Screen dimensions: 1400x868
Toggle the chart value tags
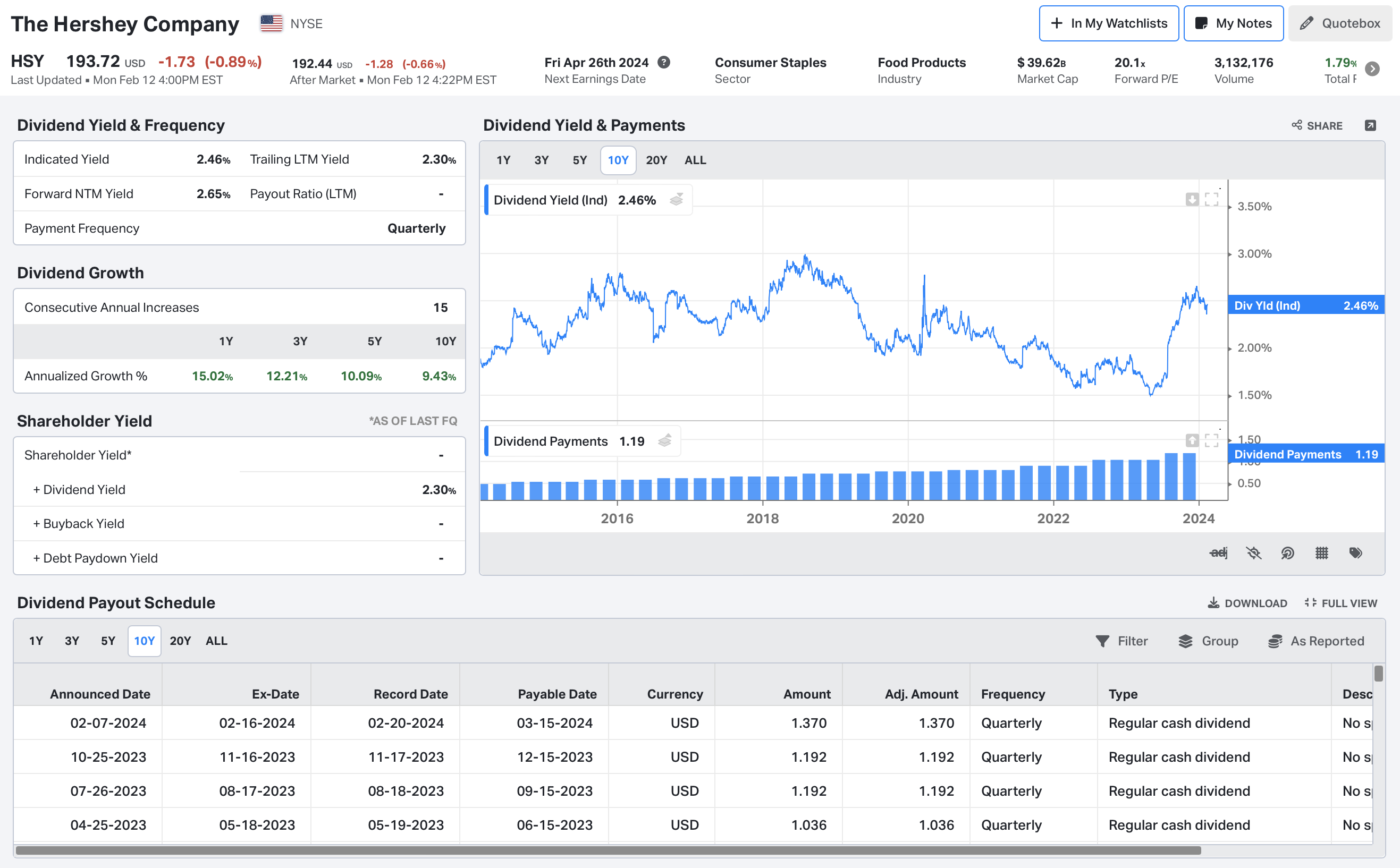pos(1356,553)
